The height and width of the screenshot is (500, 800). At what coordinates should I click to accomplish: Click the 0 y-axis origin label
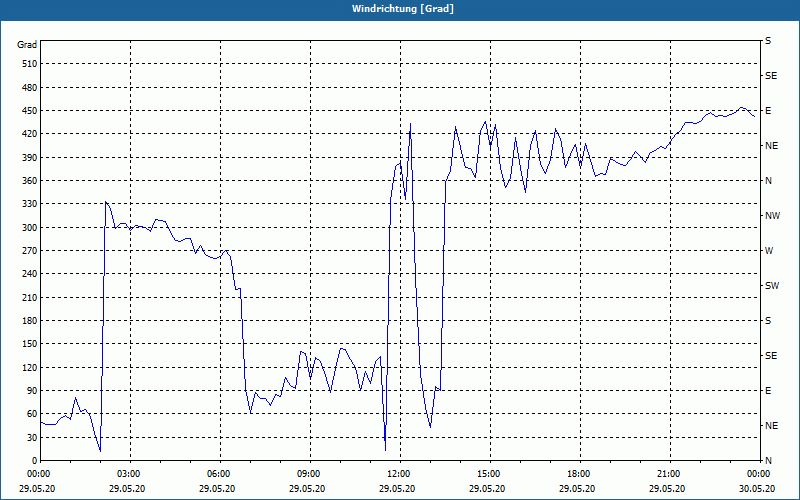point(35,461)
